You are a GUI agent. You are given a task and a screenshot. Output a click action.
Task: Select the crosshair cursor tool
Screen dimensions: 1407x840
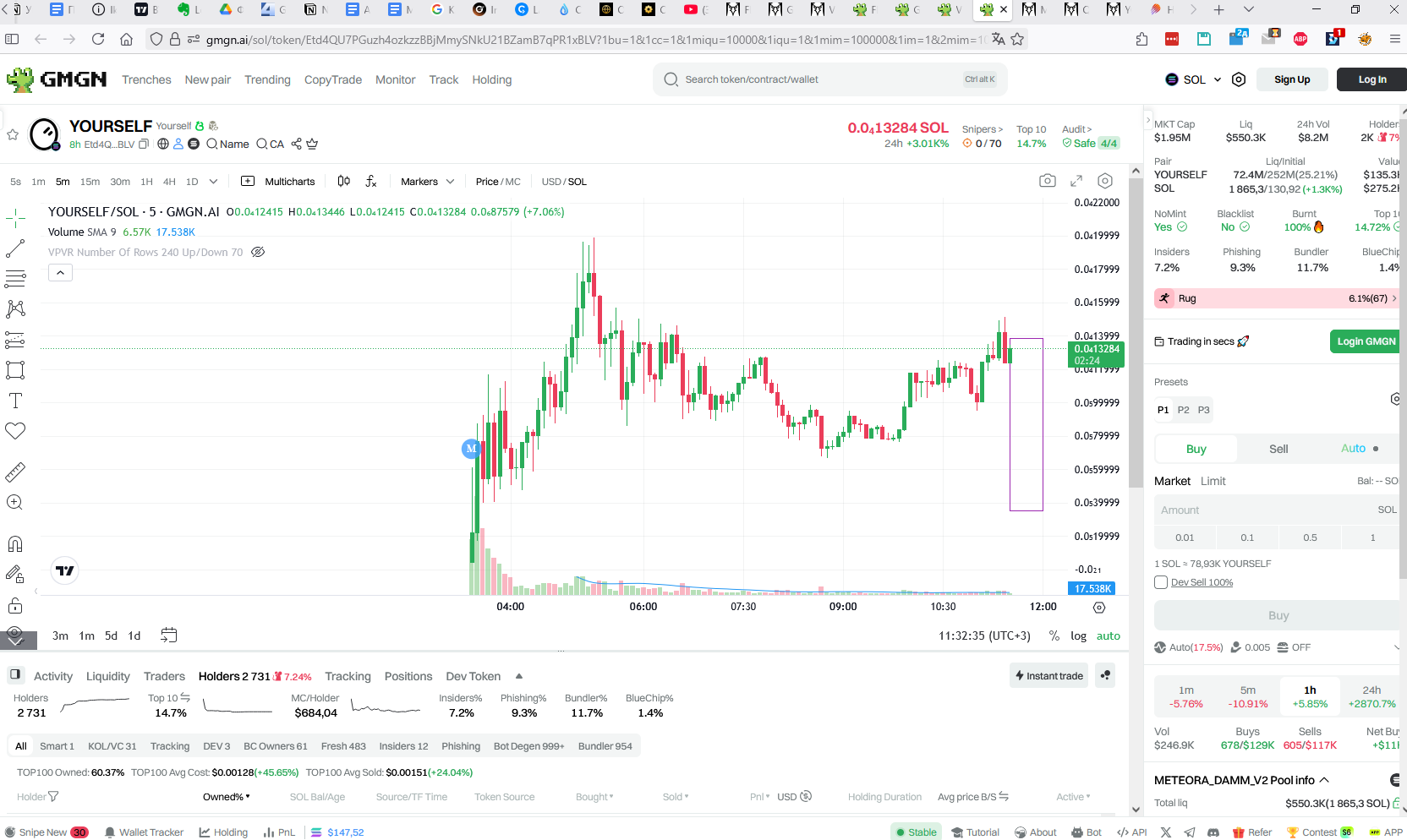point(15,219)
